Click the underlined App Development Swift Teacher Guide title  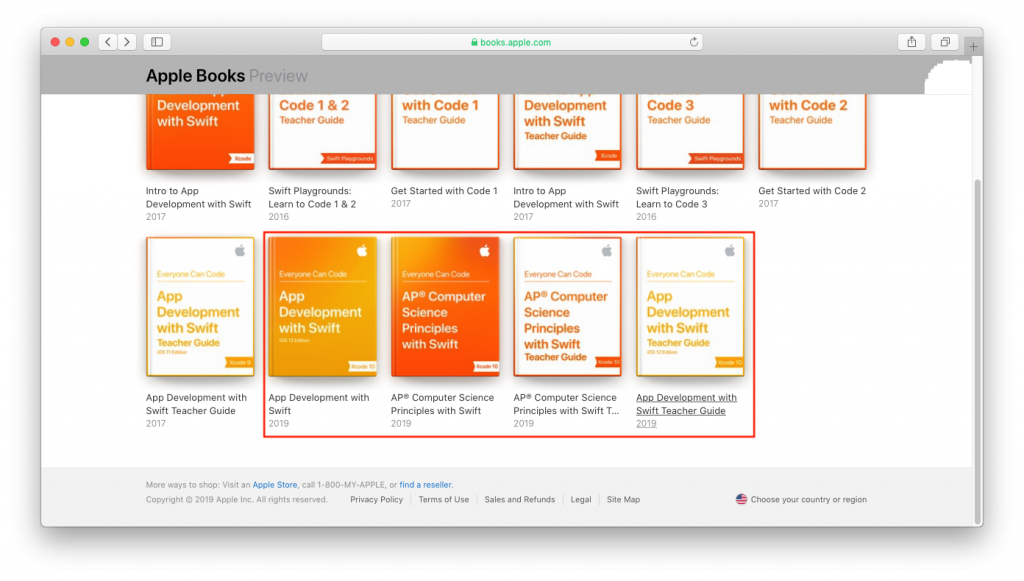click(x=686, y=404)
